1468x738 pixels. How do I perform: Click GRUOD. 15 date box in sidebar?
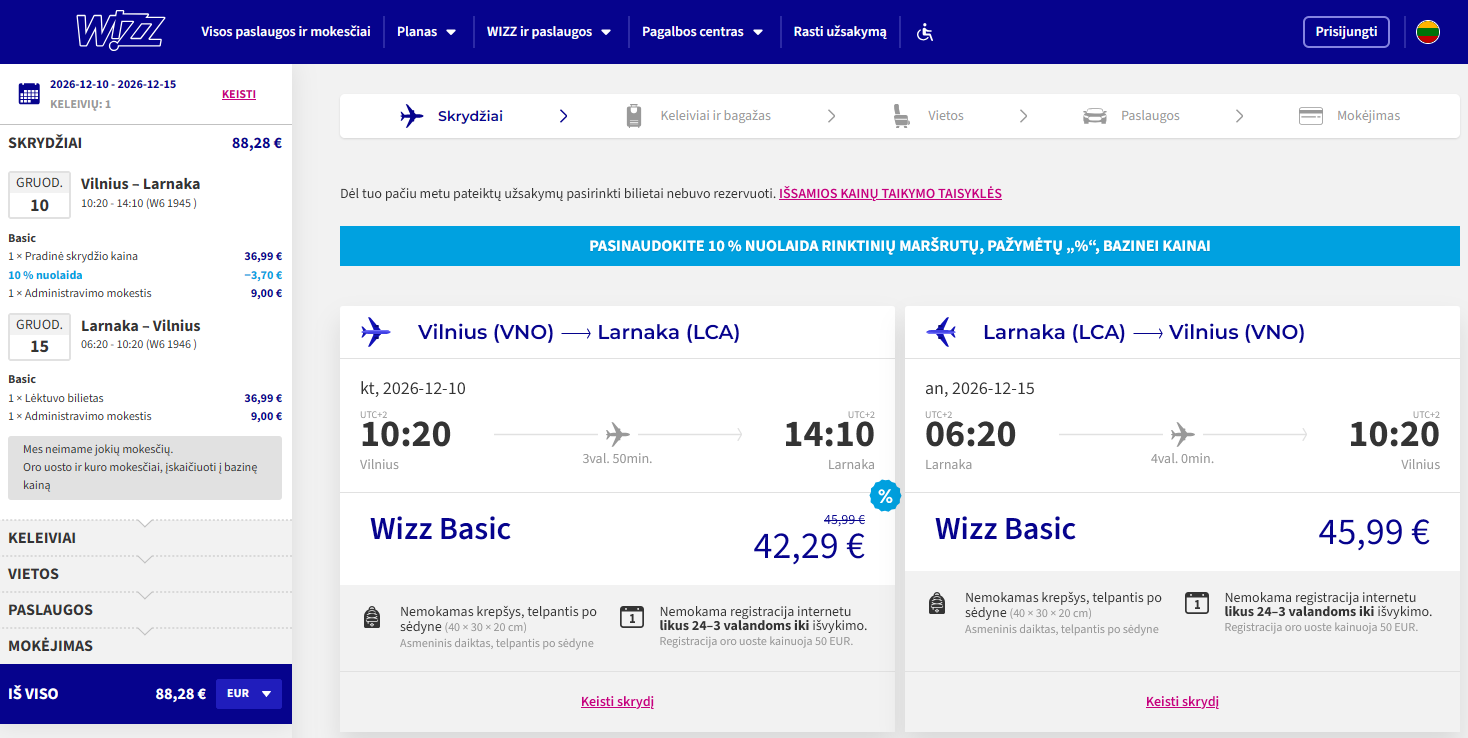[x=40, y=336]
